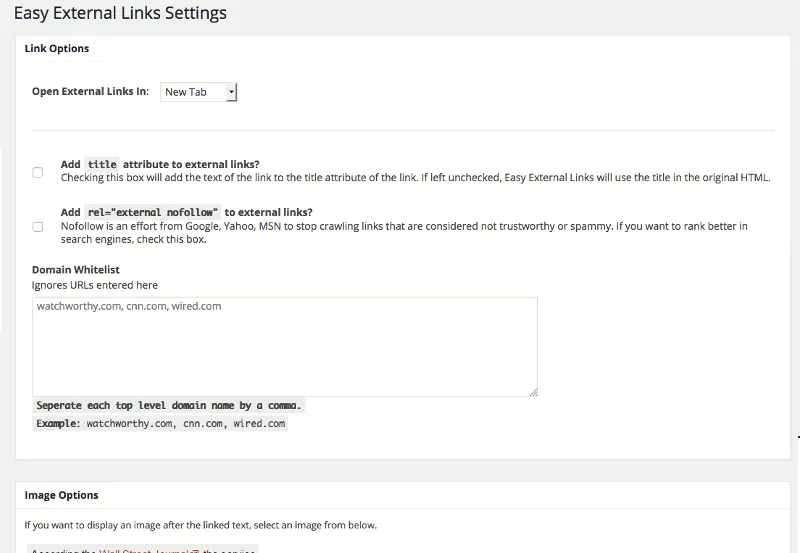Click the 'Easy External Links Settings' heading
This screenshot has height=553, width=800.
[x=120, y=13]
